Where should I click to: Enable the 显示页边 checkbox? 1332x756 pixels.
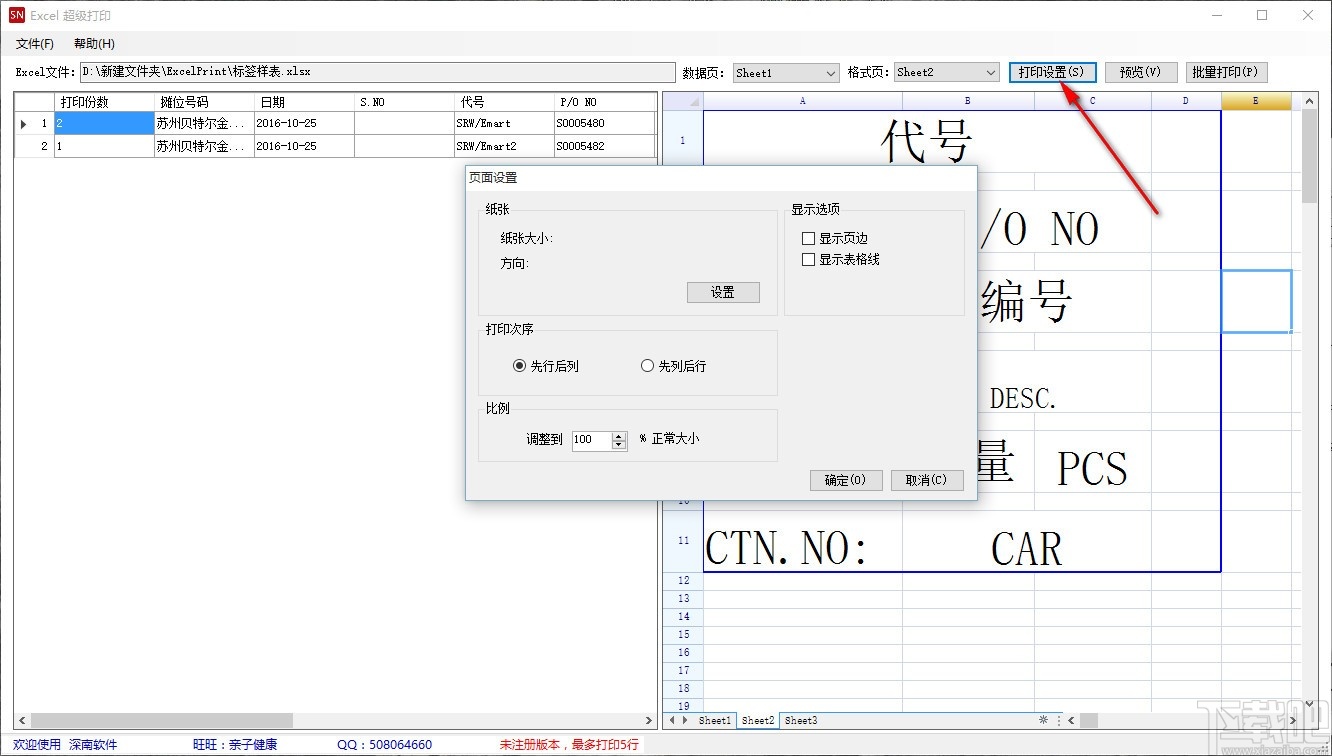[x=809, y=239]
